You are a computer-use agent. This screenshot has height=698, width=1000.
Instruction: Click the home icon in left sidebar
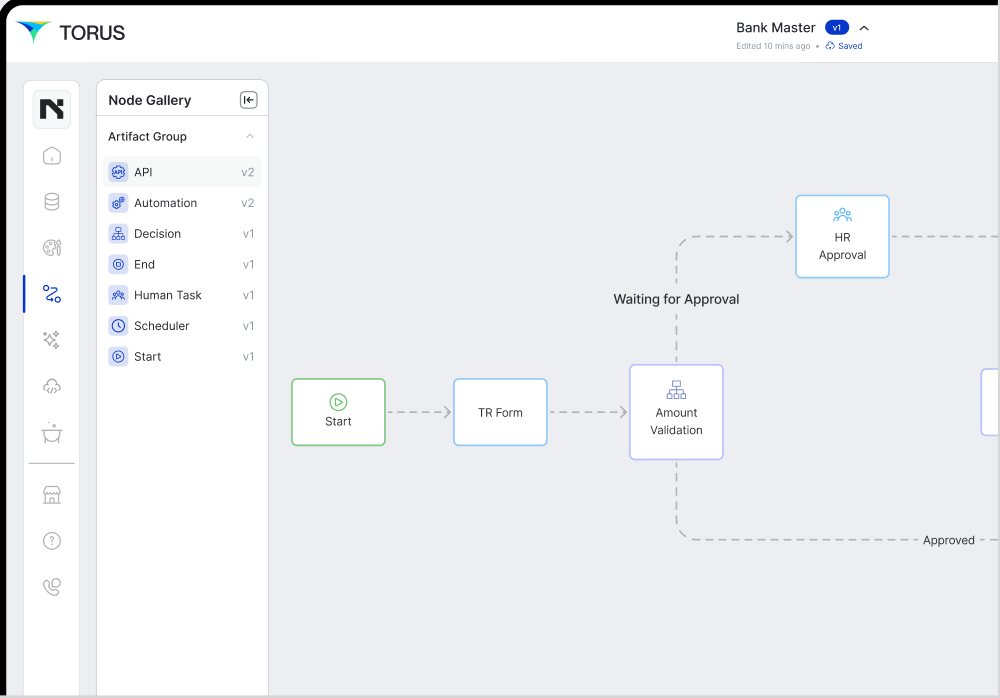pyautogui.click(x=52, y=156)
